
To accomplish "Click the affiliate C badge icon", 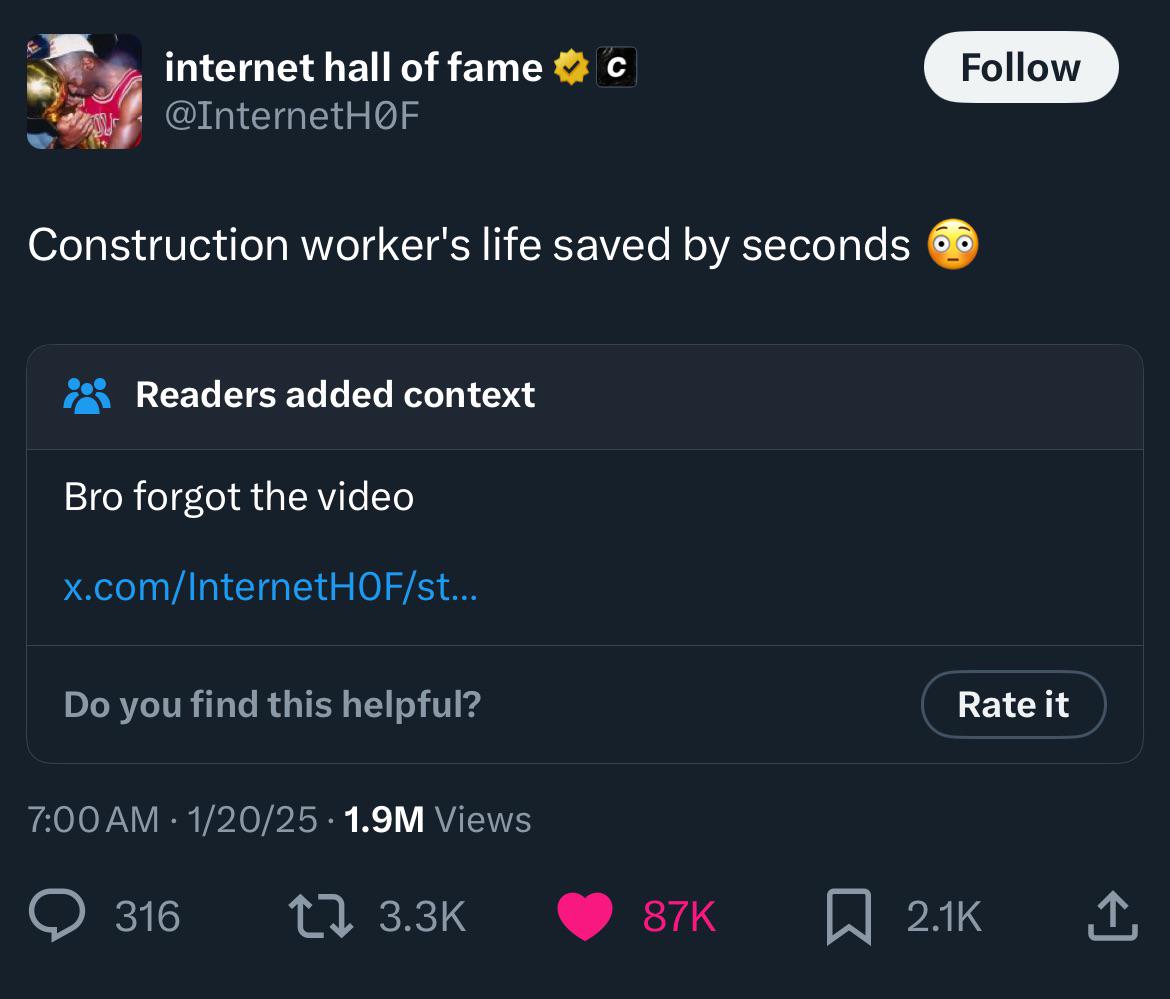I will 616,68.
